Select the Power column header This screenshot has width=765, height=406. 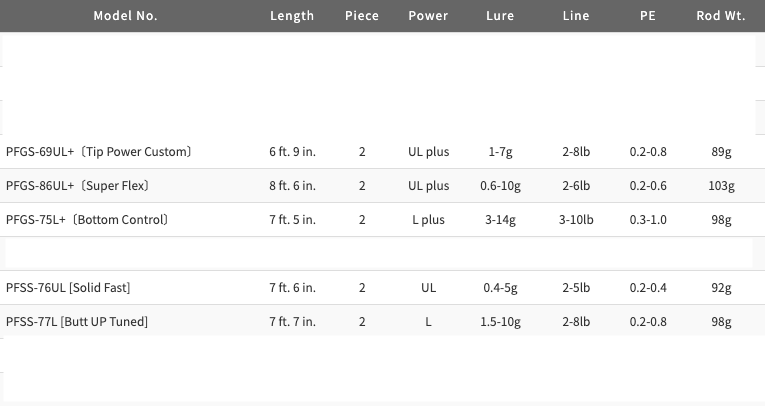(x=428, y=16)
